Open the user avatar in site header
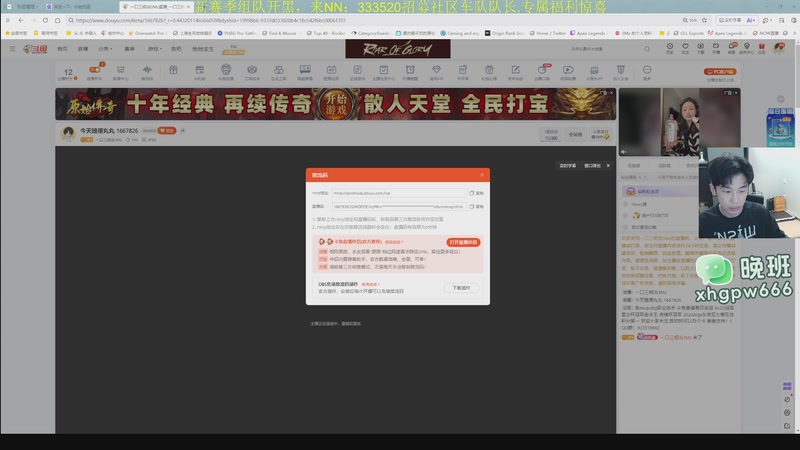The height and width of the screenshot is (450, 800). (779, 48)
